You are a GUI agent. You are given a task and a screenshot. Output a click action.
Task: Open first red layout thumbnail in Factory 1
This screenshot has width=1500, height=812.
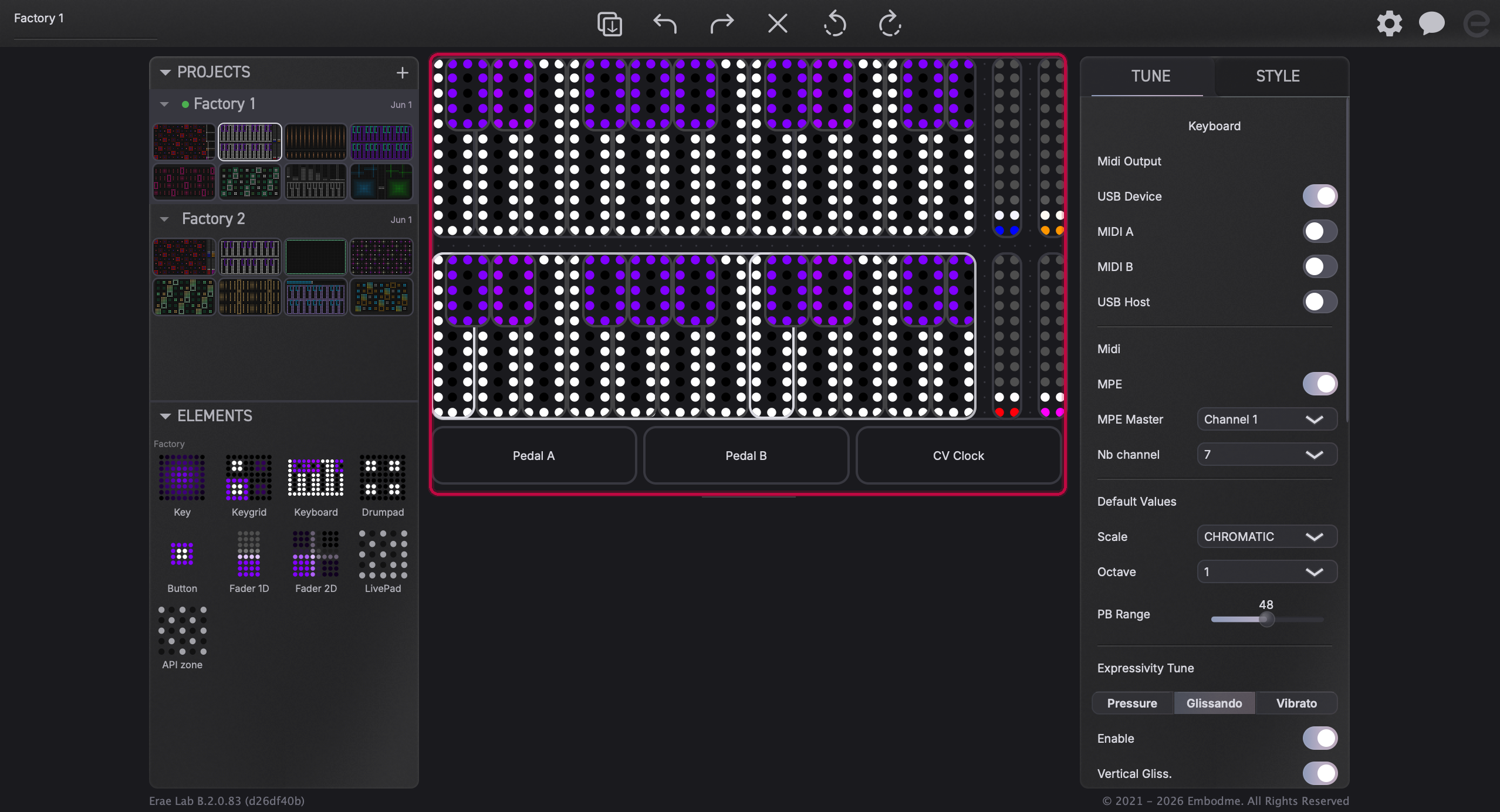[x=184, y=141]
